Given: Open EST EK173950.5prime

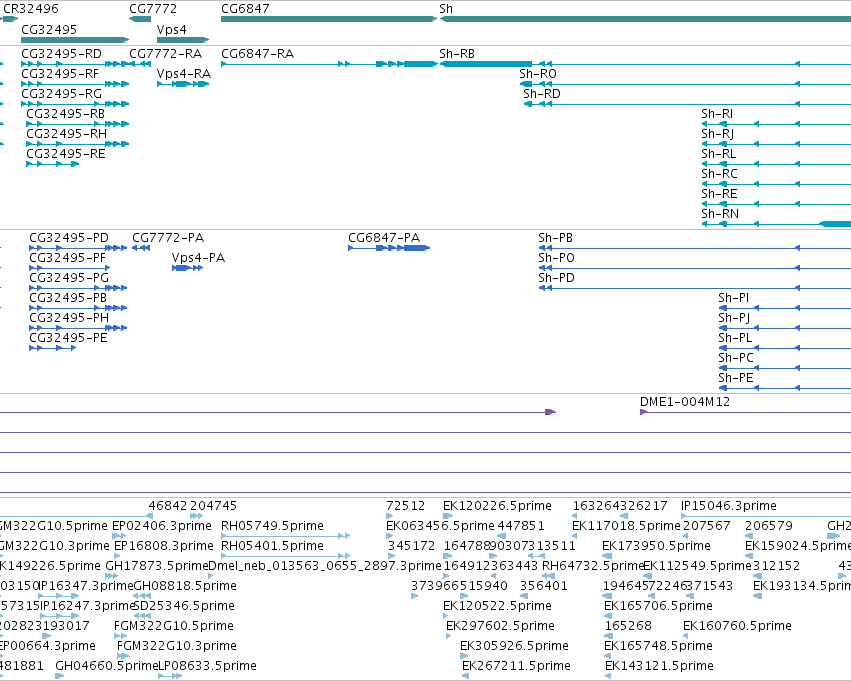Looking at the screenshot, I should (x=656, y=546).
